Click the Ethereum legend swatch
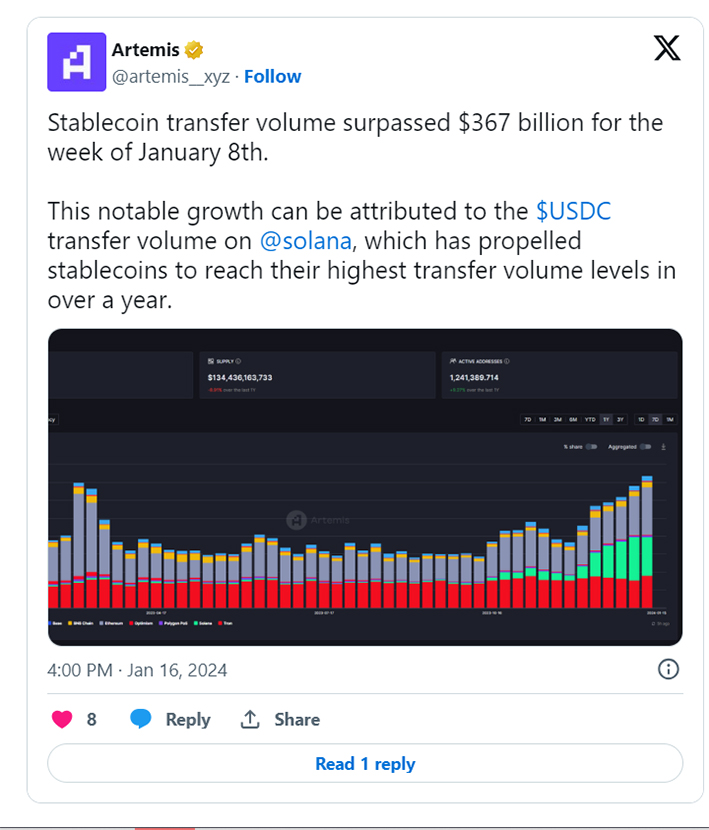The image size is (709, 830). pos(102,623)
